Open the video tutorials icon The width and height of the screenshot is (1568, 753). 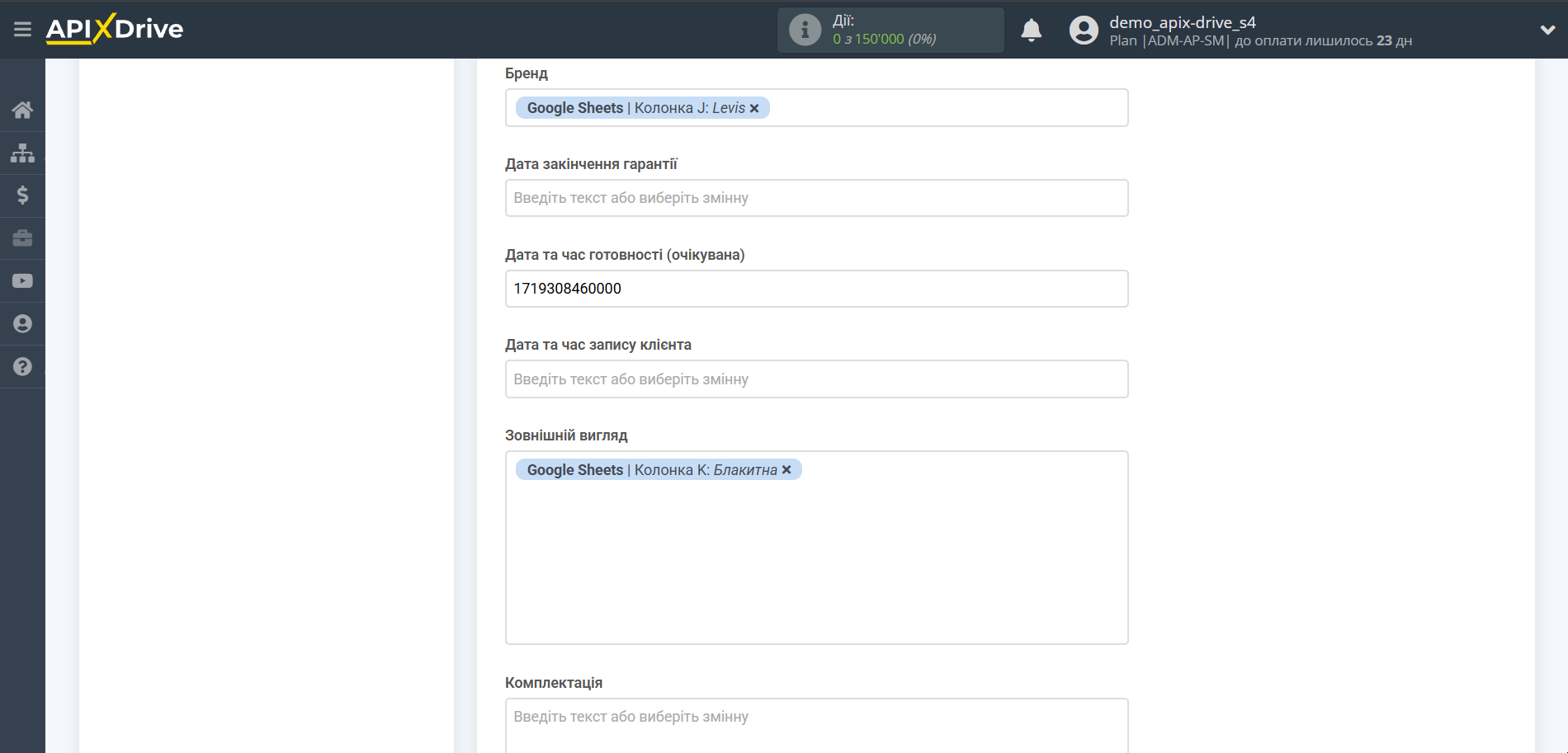(x=22, y=281)
